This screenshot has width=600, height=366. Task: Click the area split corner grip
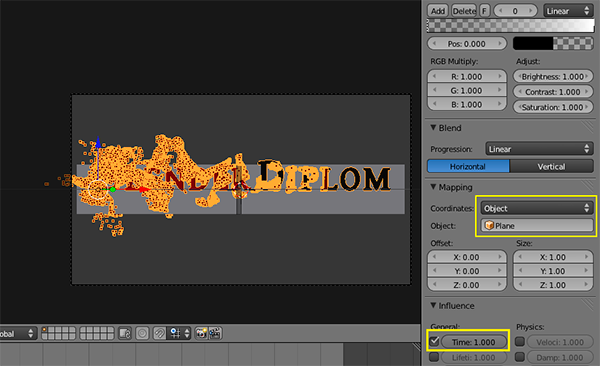(416, 347)
